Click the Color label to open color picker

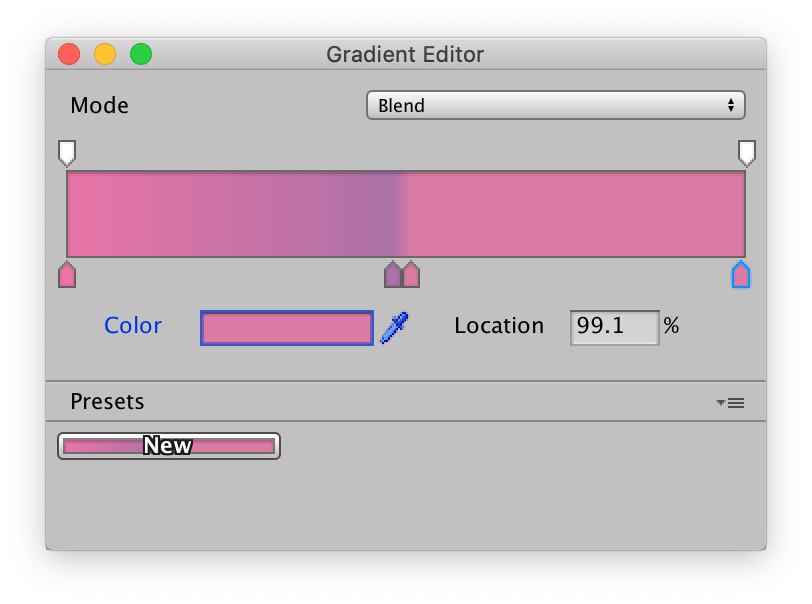coord(132,326)
